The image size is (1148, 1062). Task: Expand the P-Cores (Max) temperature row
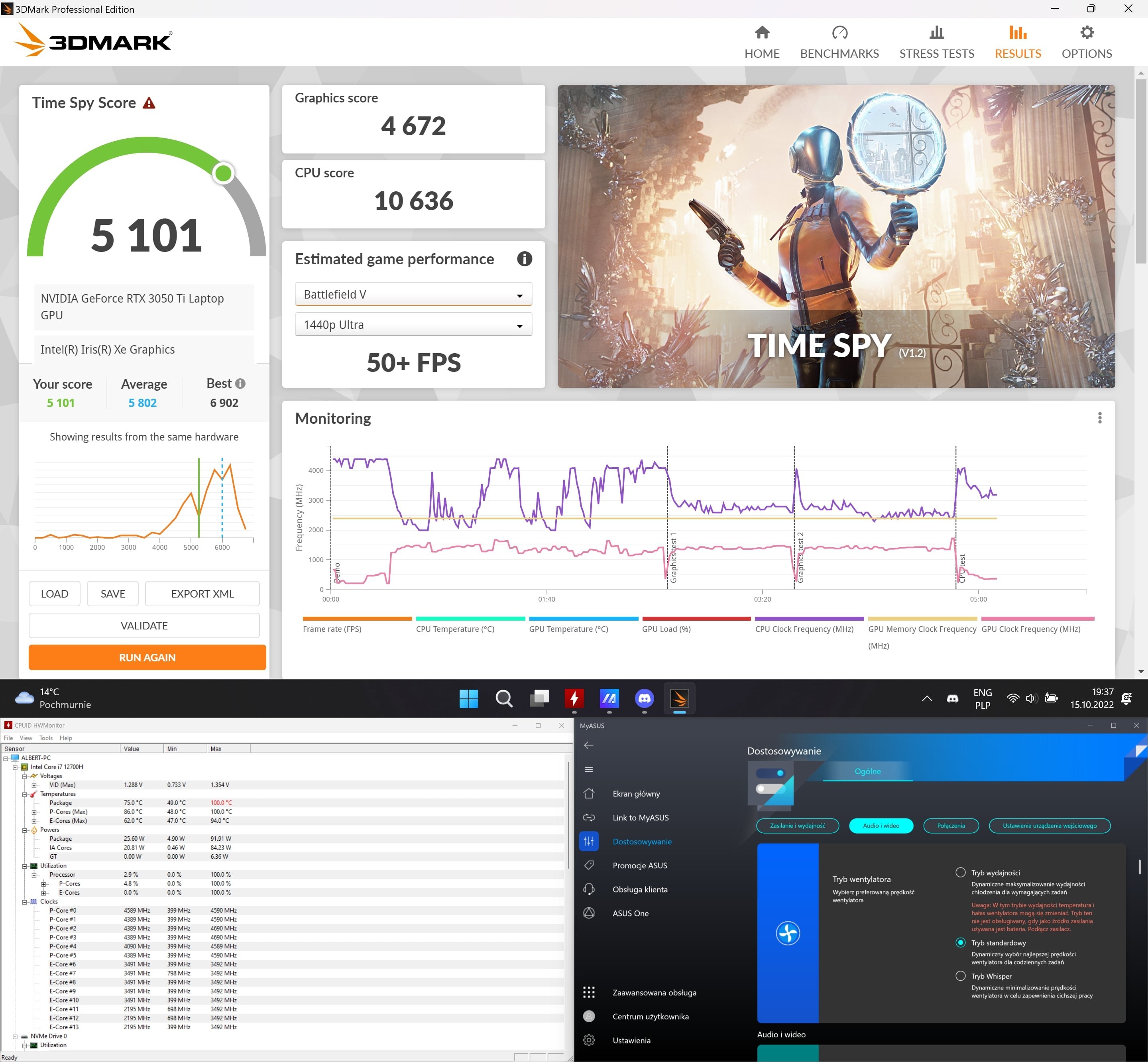34,812
